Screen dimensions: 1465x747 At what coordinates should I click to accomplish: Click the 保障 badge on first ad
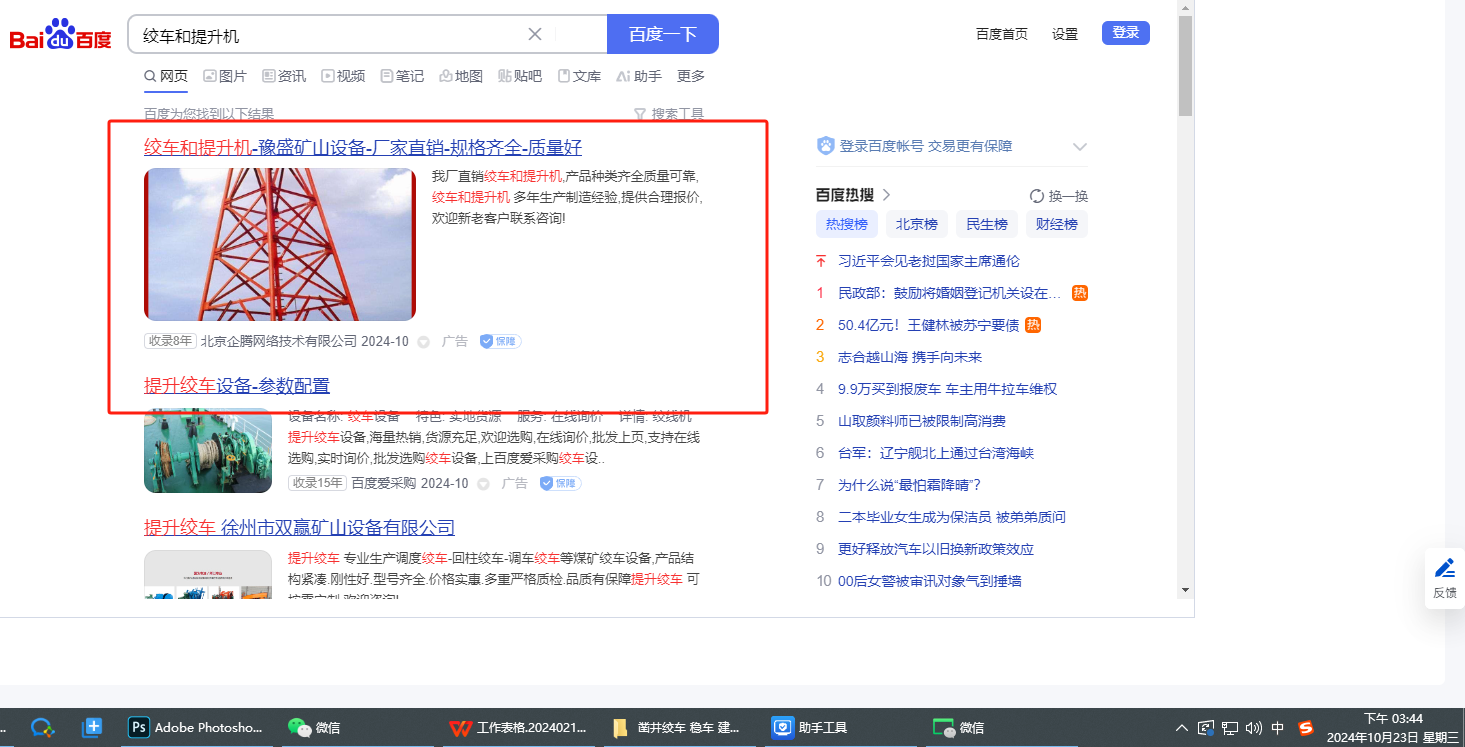[500, 341]
